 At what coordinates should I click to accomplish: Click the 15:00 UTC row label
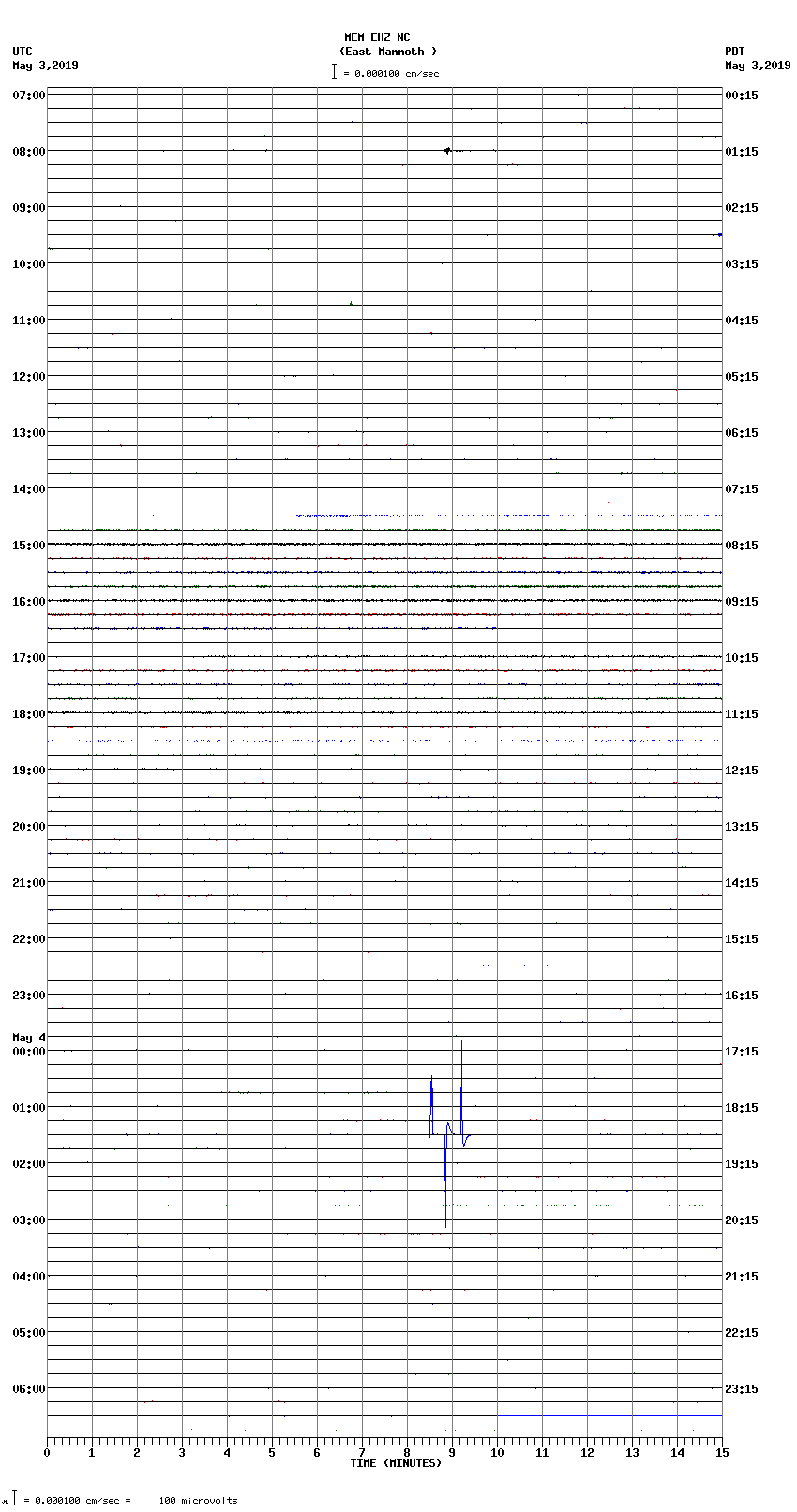pos(29,546)
